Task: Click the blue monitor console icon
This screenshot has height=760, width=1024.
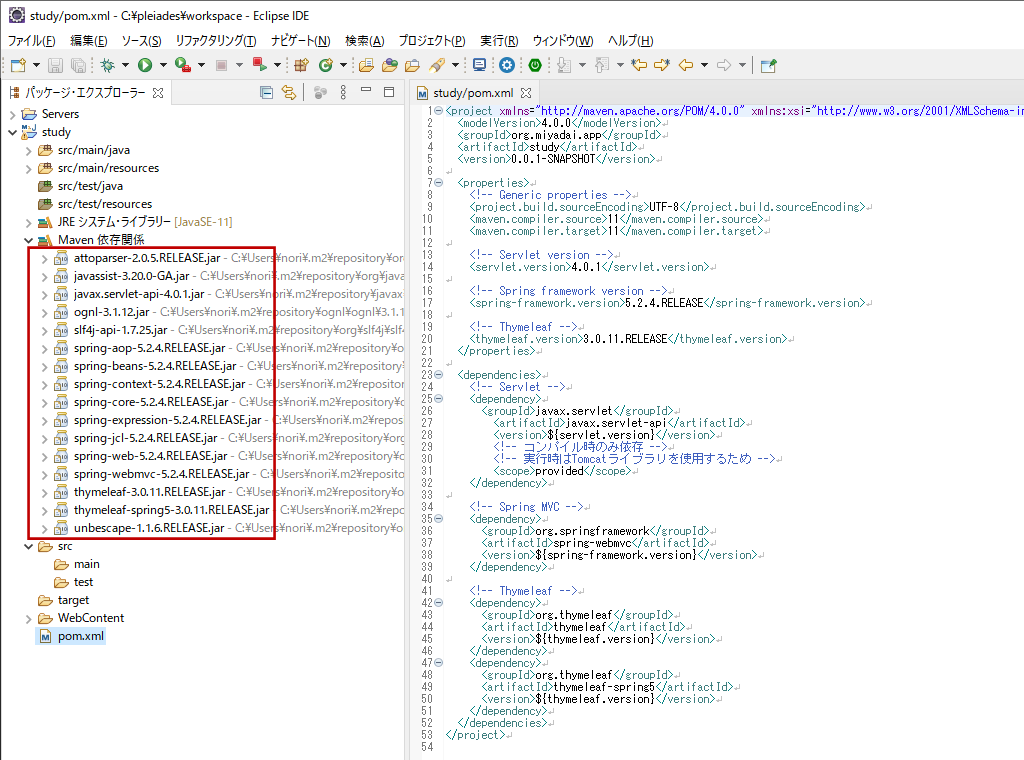Action: [479, 65]
